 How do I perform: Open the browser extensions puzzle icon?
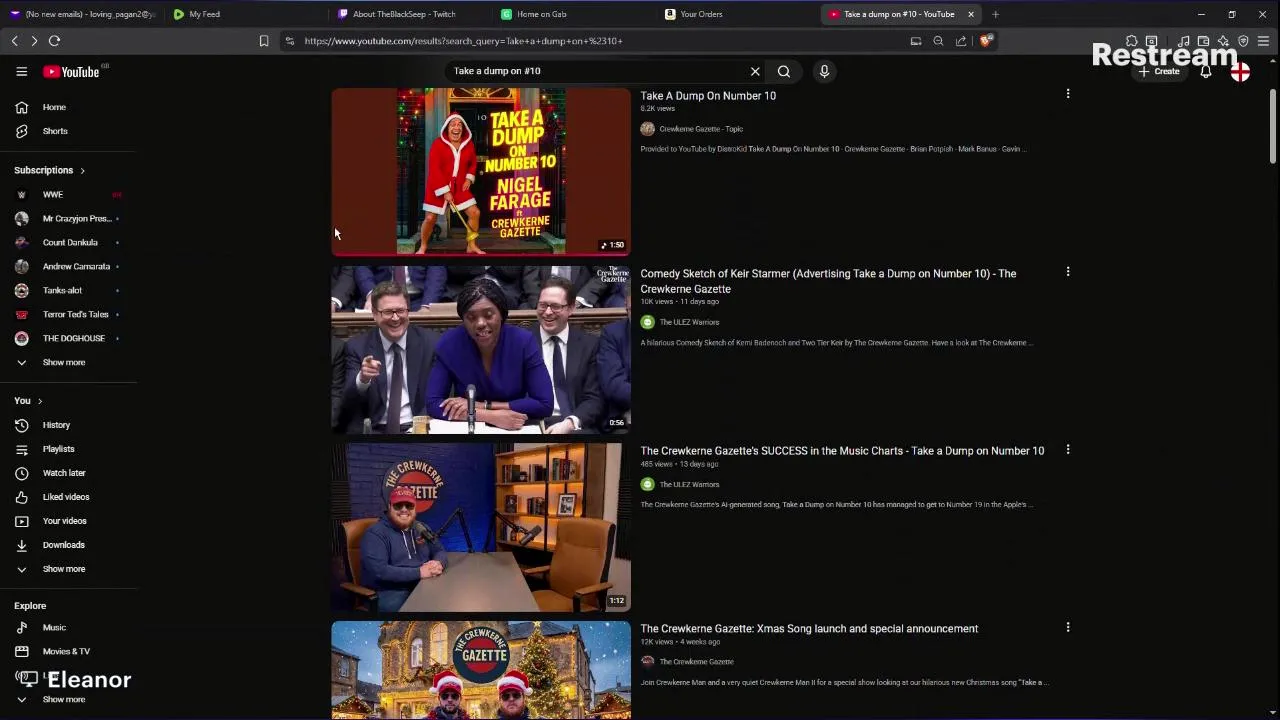(x=1131, y=41)
